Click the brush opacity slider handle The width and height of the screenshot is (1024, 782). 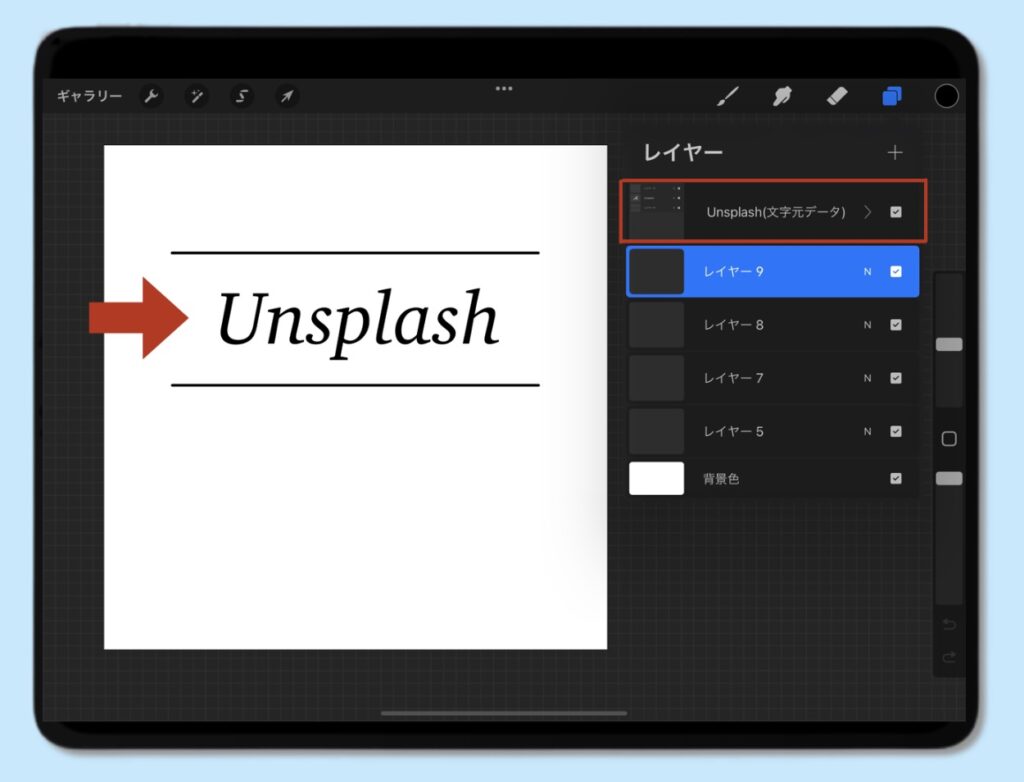click(949, 479)
